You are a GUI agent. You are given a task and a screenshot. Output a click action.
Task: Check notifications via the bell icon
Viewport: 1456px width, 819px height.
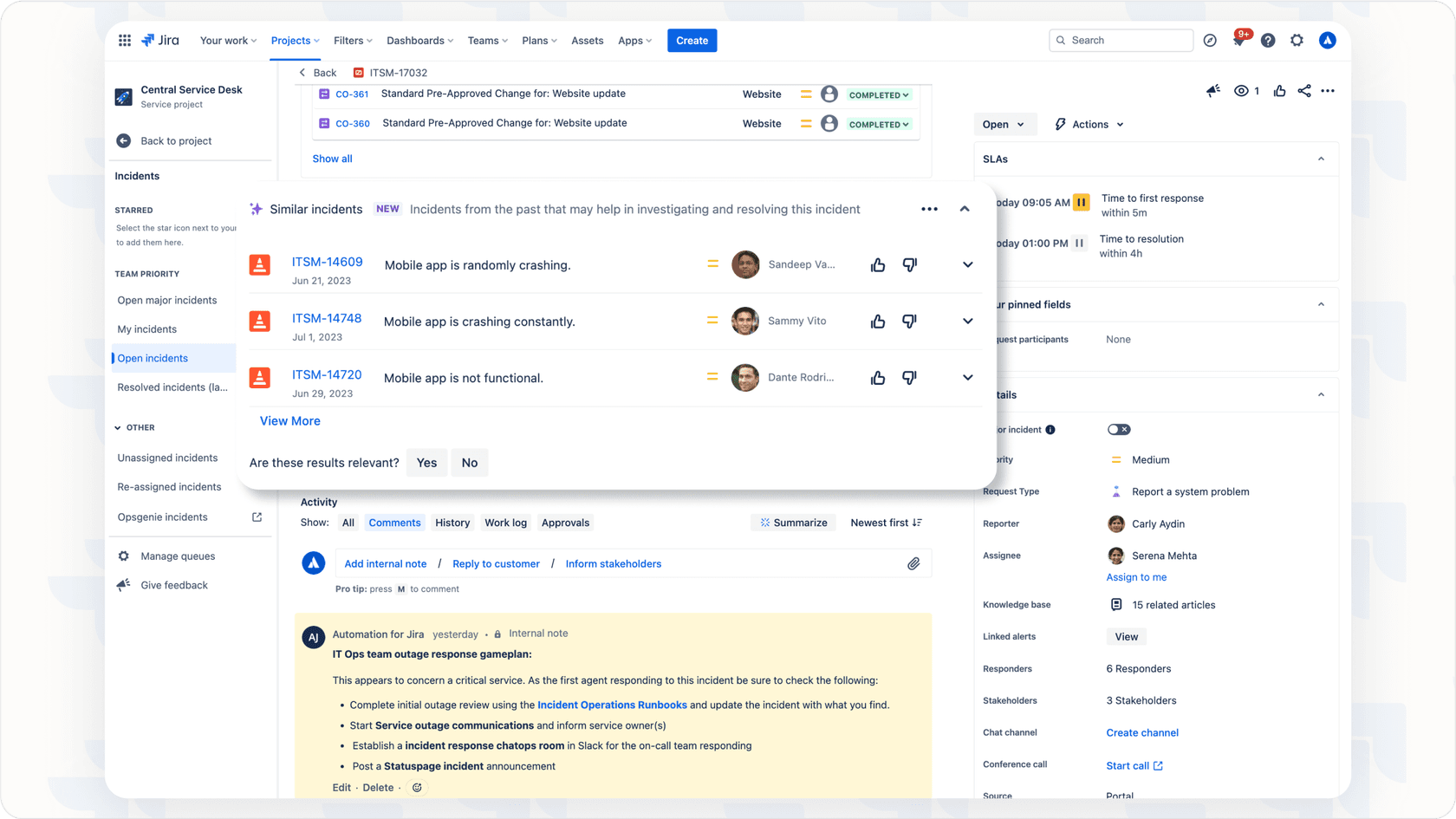(x=1238, y=40)
